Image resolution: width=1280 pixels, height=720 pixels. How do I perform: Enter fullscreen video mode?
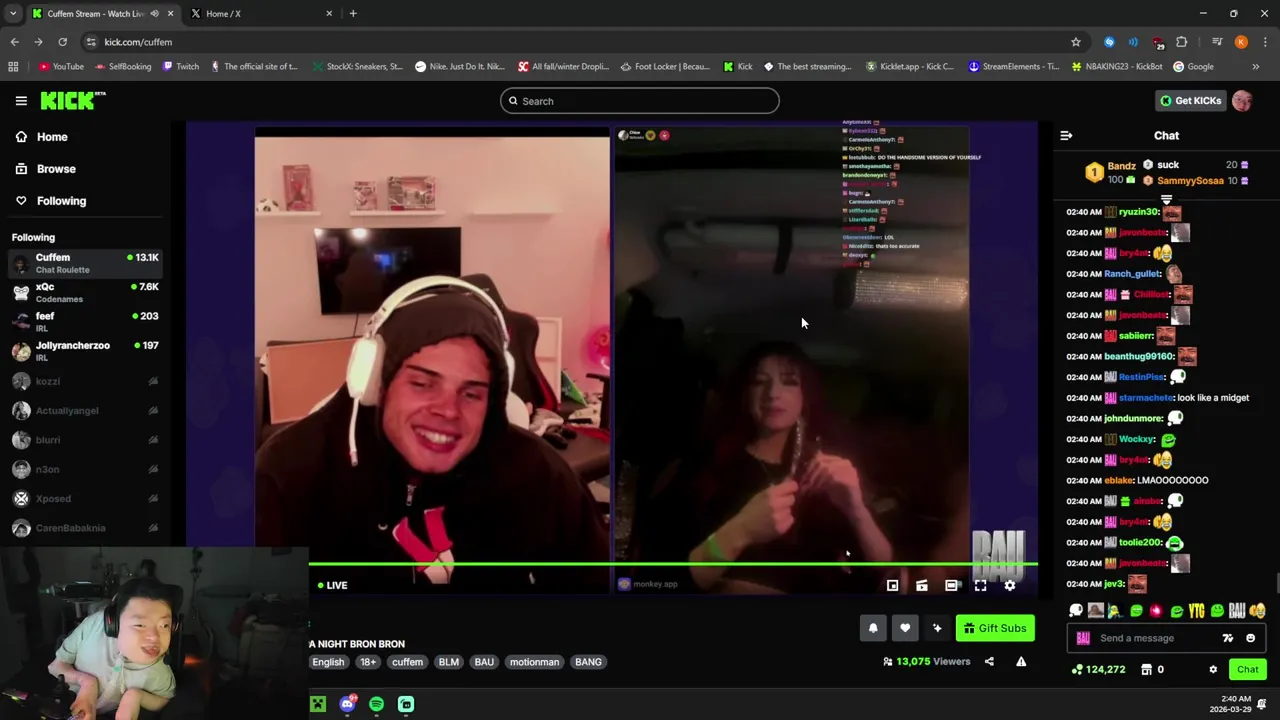point(981,585)
